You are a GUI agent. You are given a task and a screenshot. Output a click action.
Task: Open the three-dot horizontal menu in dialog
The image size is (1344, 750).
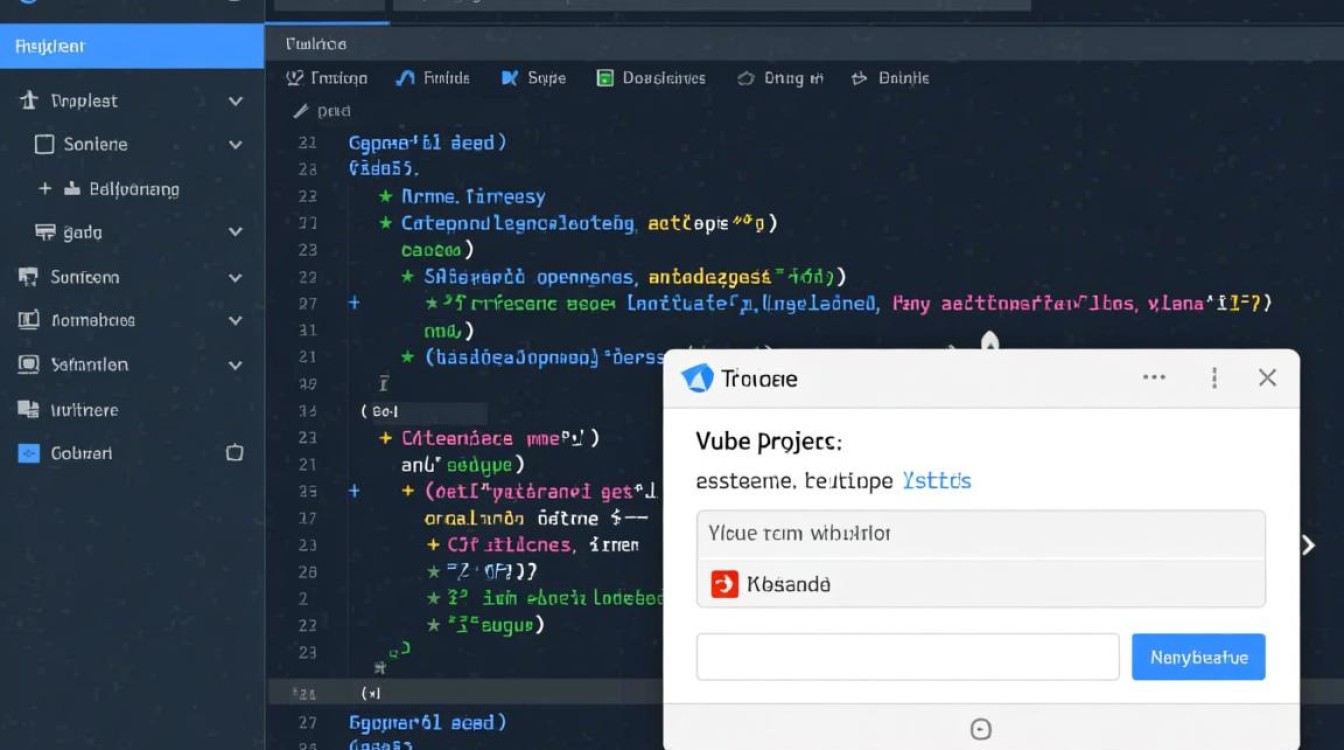(x=1154, y=378)
